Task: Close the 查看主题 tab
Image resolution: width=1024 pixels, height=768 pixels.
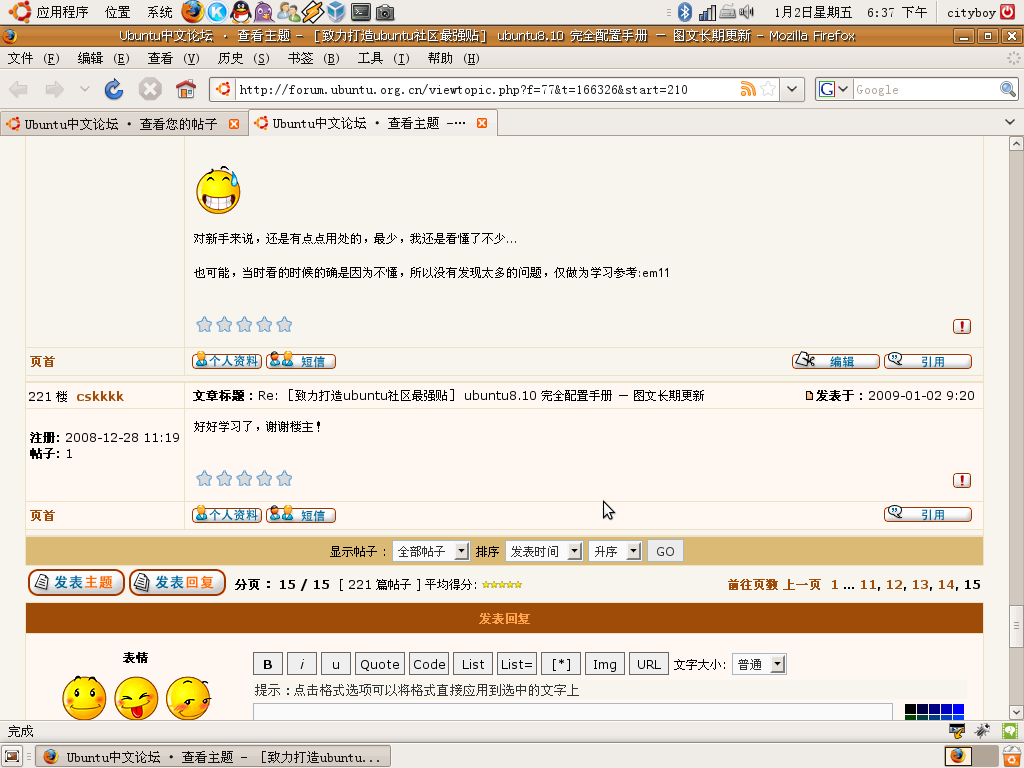Action: pos(482,123)
